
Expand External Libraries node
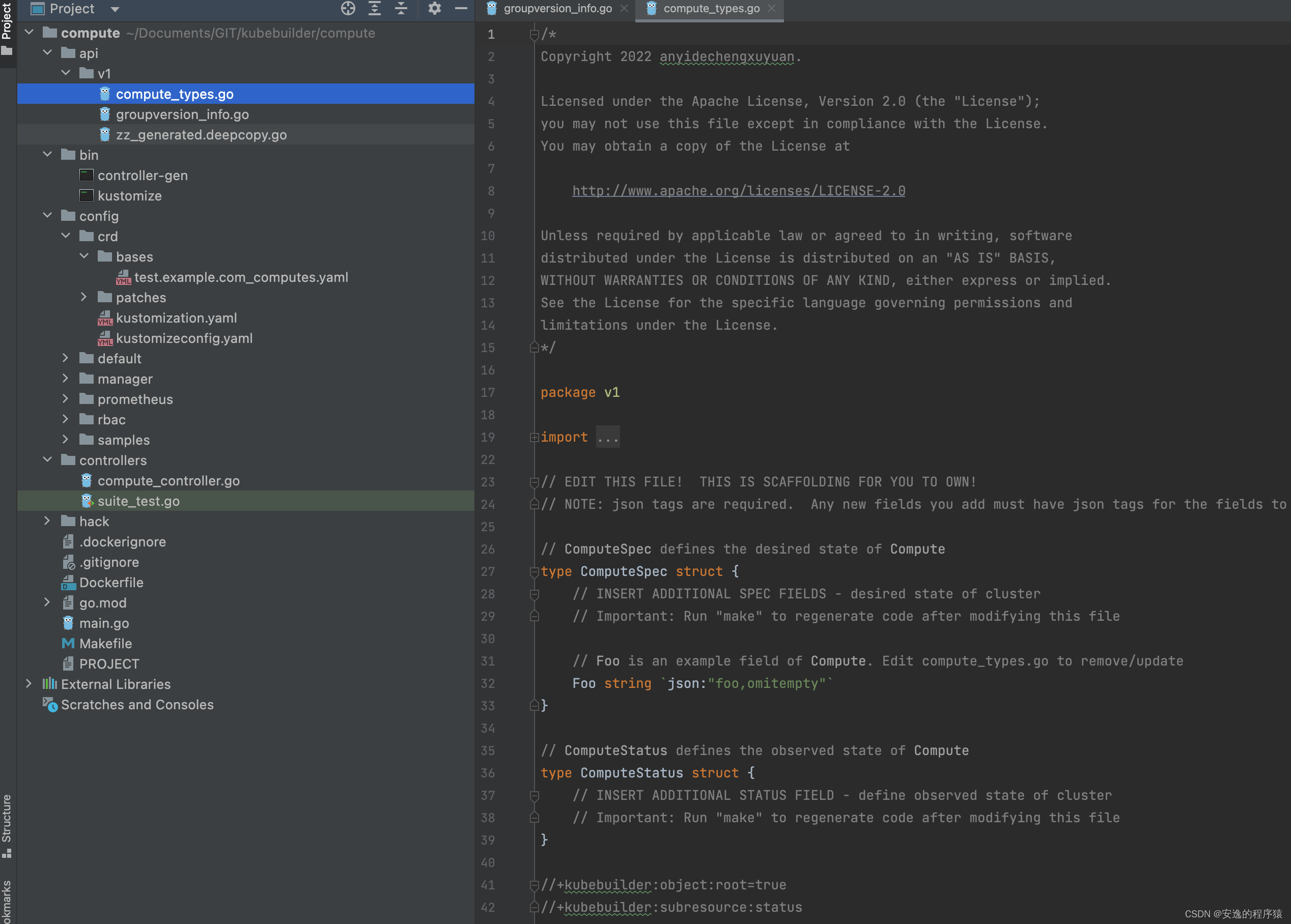29,684
